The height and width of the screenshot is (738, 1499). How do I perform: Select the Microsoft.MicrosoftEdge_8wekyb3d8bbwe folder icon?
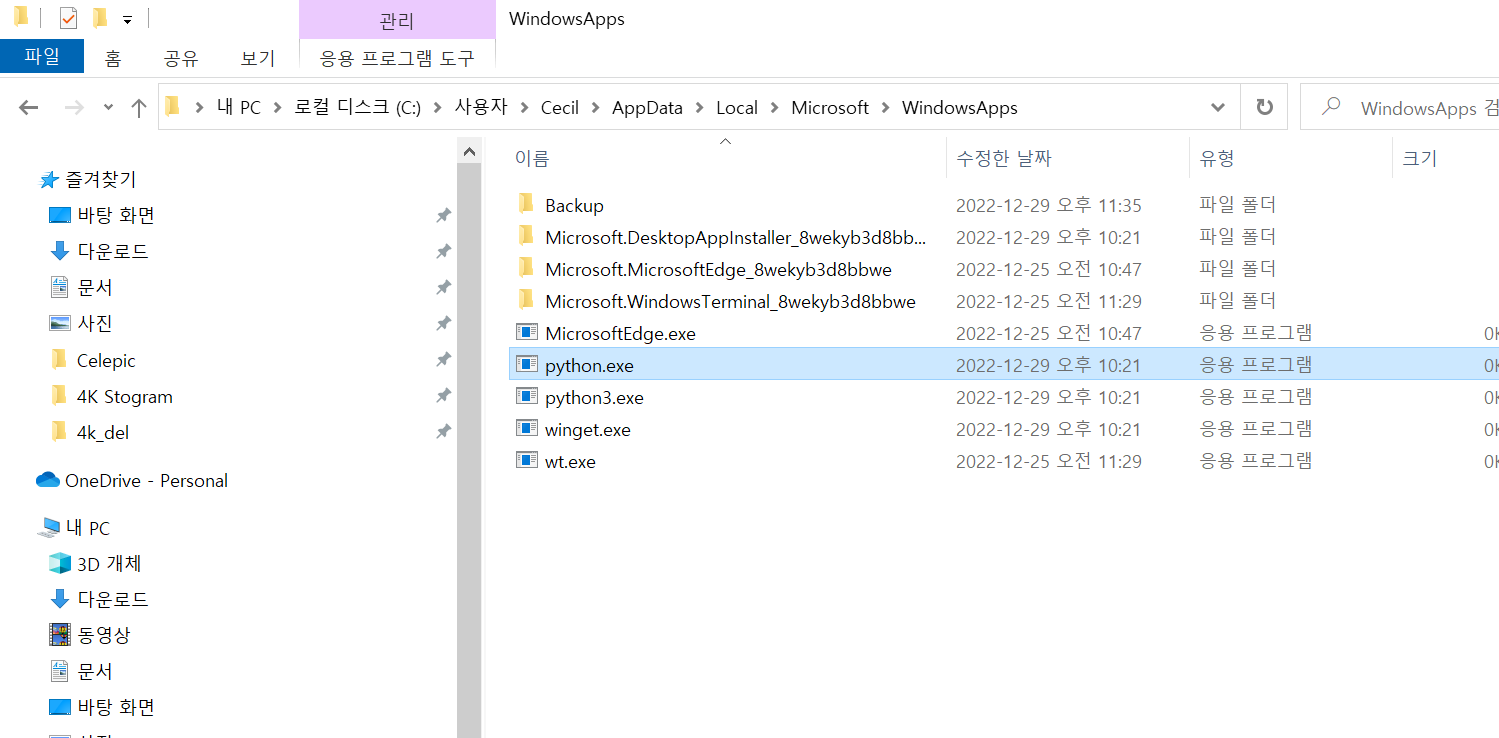[526, 268]
